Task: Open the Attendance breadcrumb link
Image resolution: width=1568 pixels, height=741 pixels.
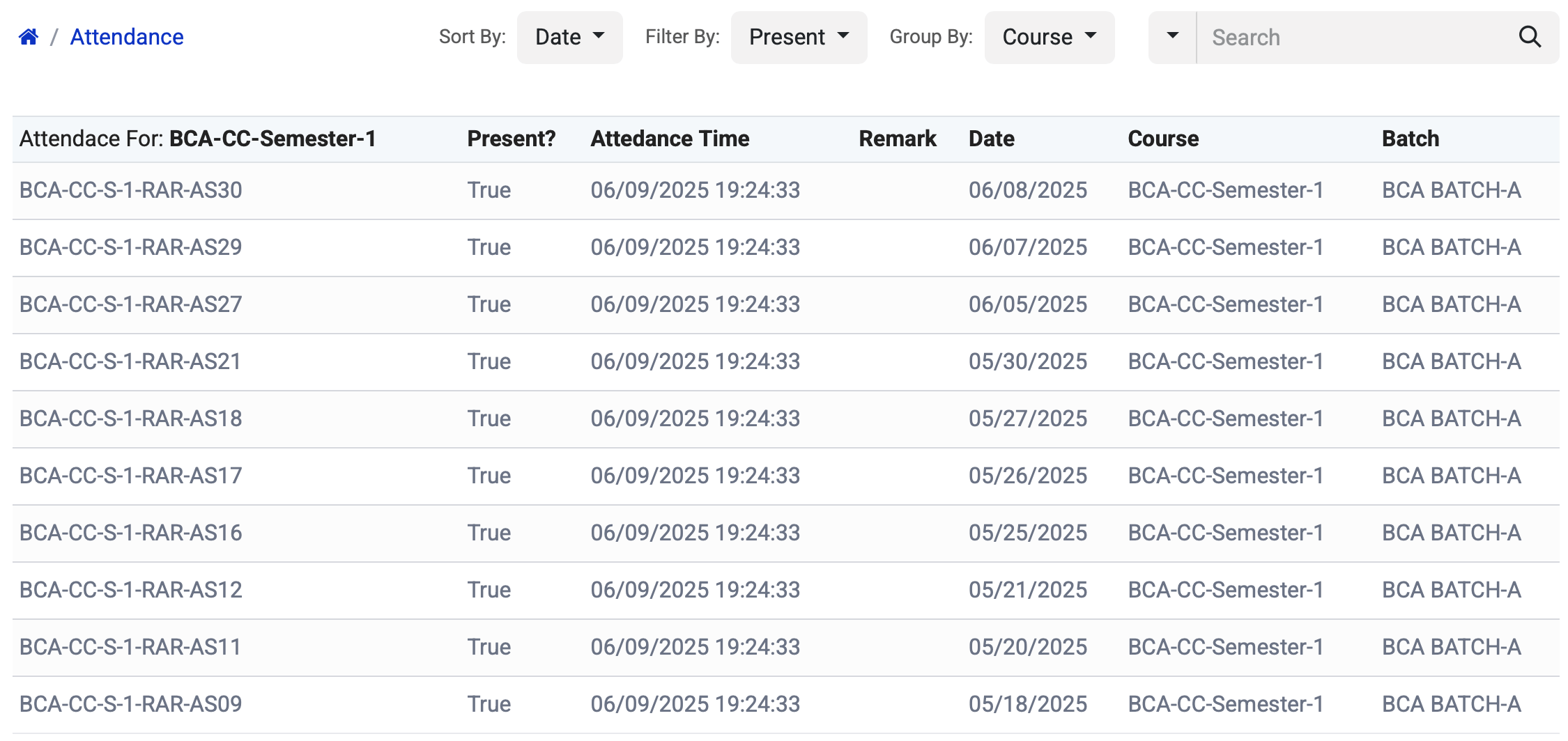Action: pyautogui.click(x=126, y=37)
